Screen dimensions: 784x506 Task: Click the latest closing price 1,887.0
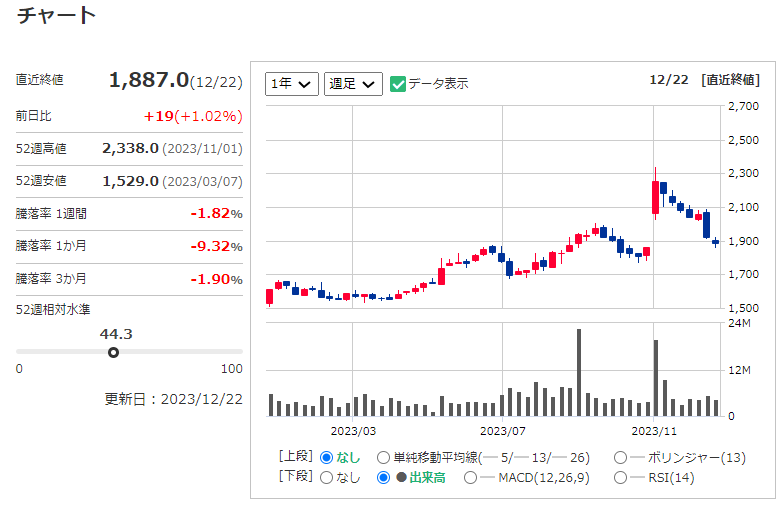(x=148, y=79)
